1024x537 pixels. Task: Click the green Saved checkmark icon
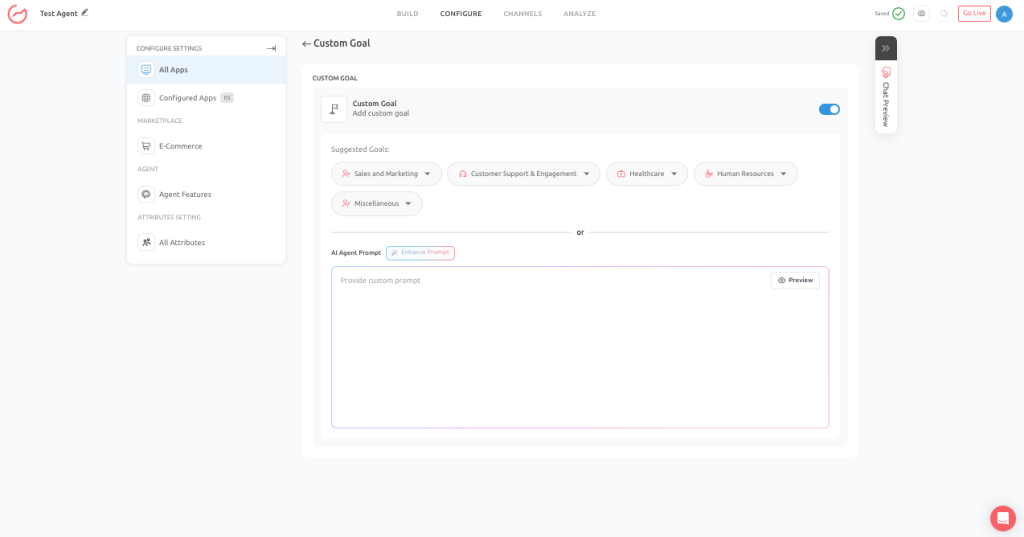(899, 13)
